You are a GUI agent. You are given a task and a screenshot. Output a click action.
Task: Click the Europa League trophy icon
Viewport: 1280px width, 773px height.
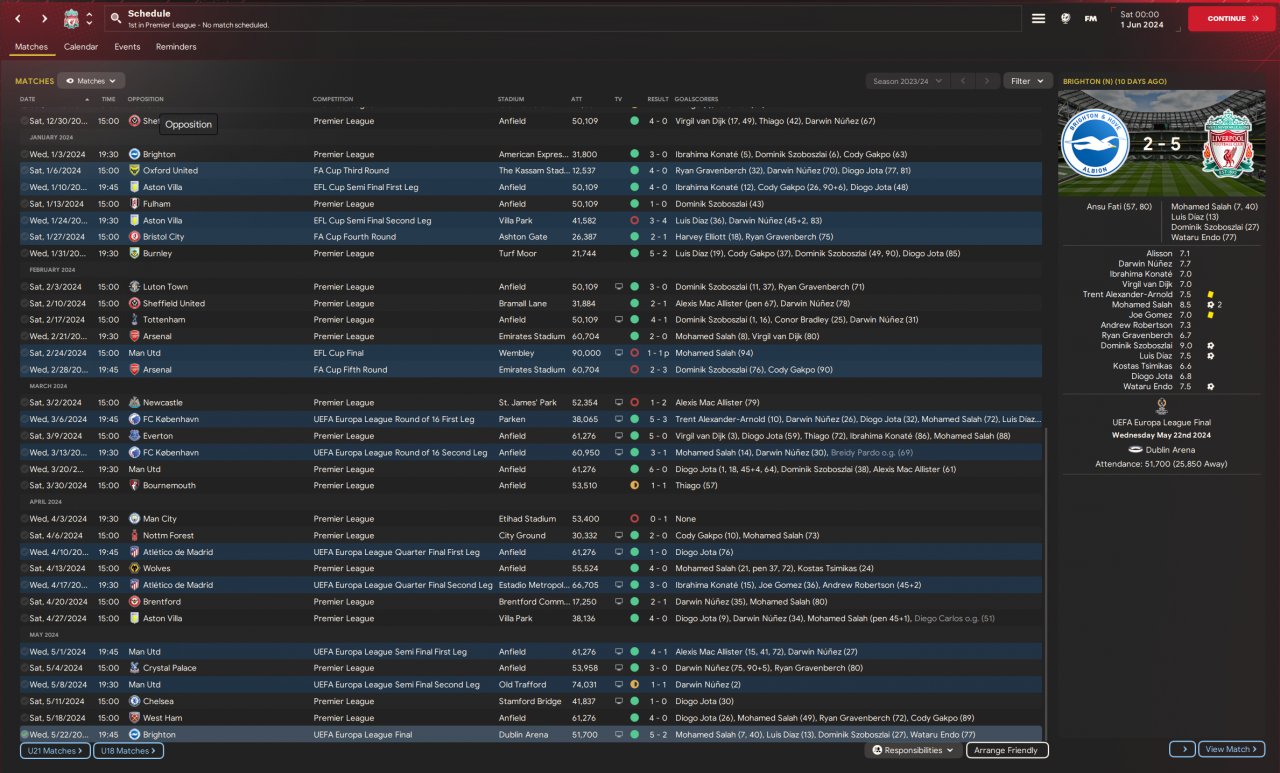click(x=1162, y=405)
